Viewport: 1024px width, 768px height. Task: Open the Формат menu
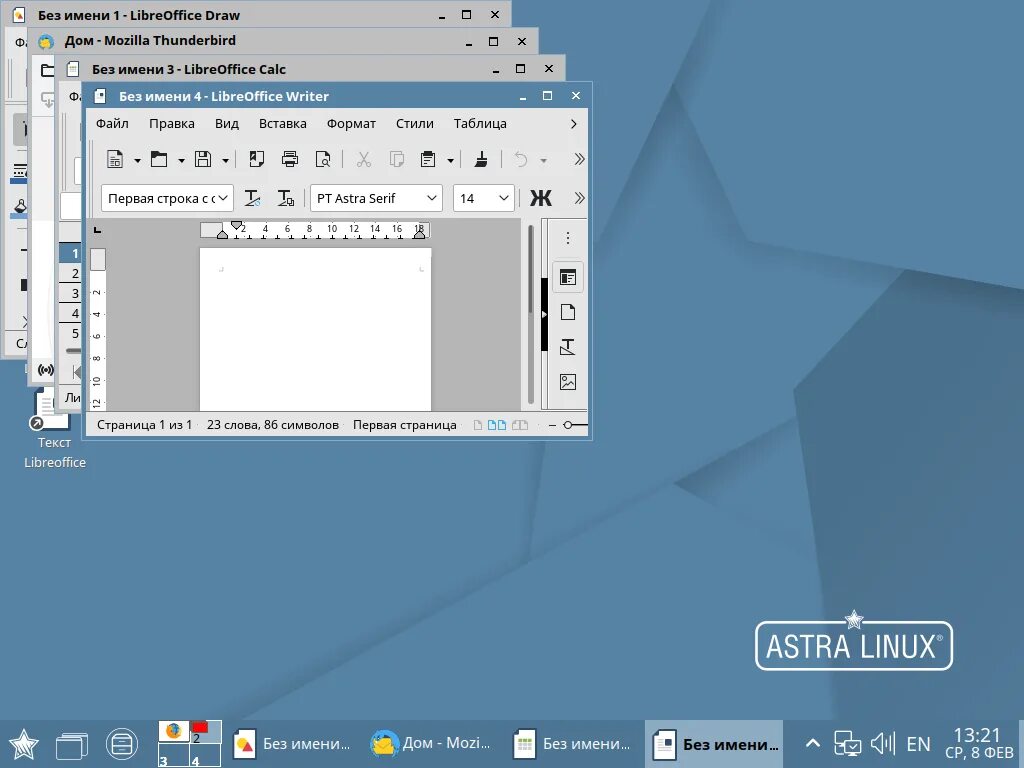[351, 123]
